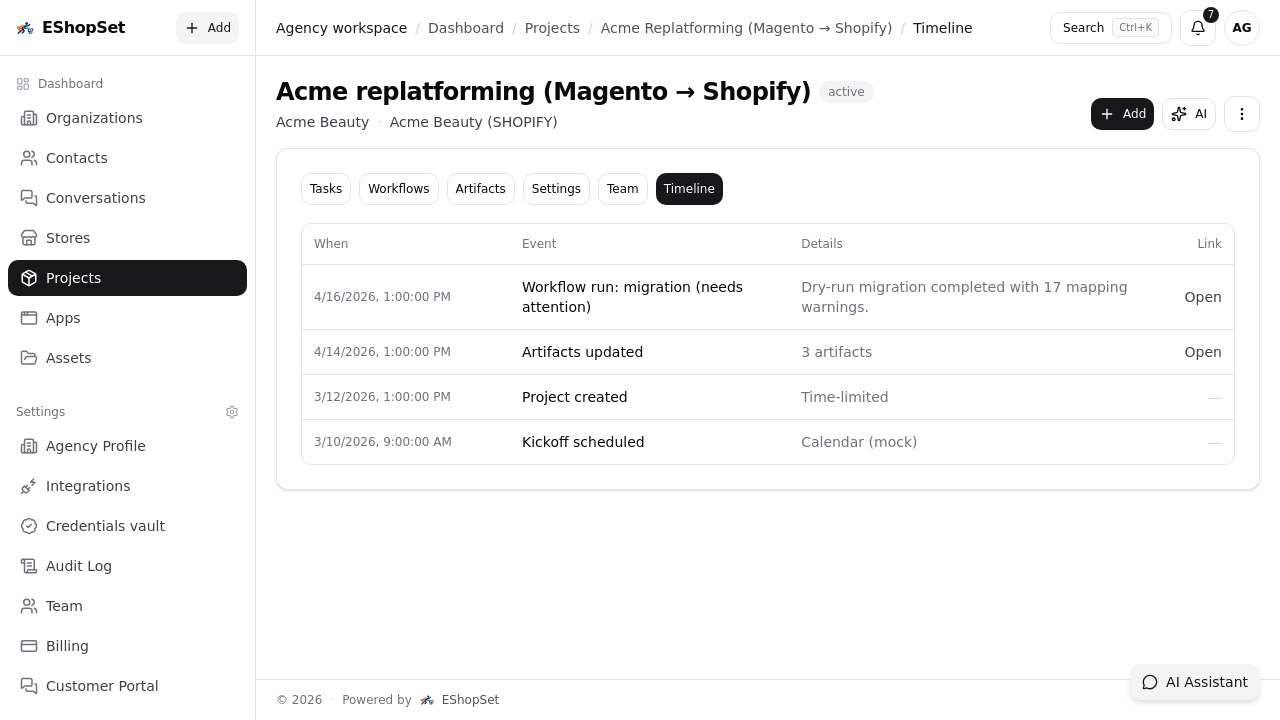Select the Workflows tab
The height and width of the screenshot is (720, 1280).
[398, 189]
